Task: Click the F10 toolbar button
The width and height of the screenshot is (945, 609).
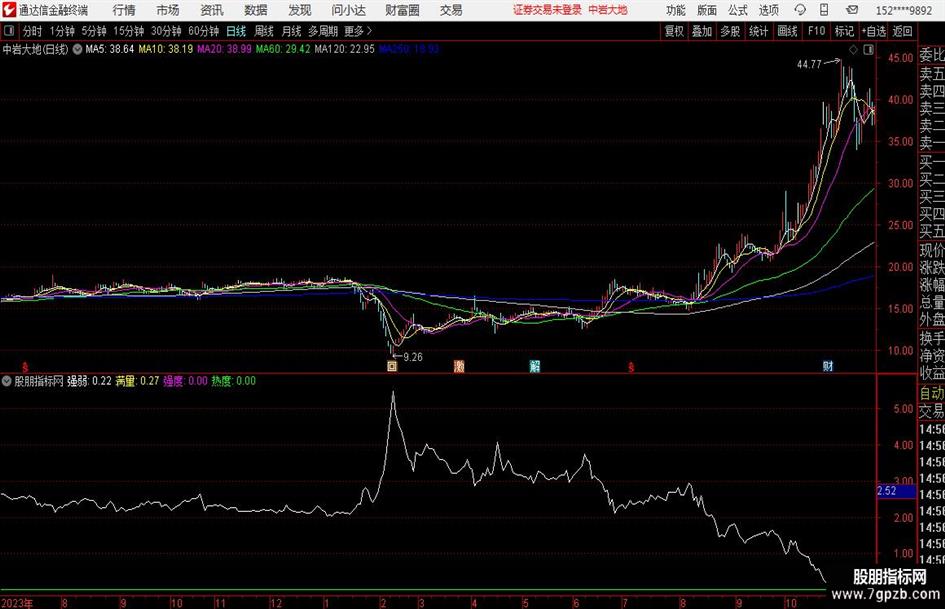Action: [816, 31]
